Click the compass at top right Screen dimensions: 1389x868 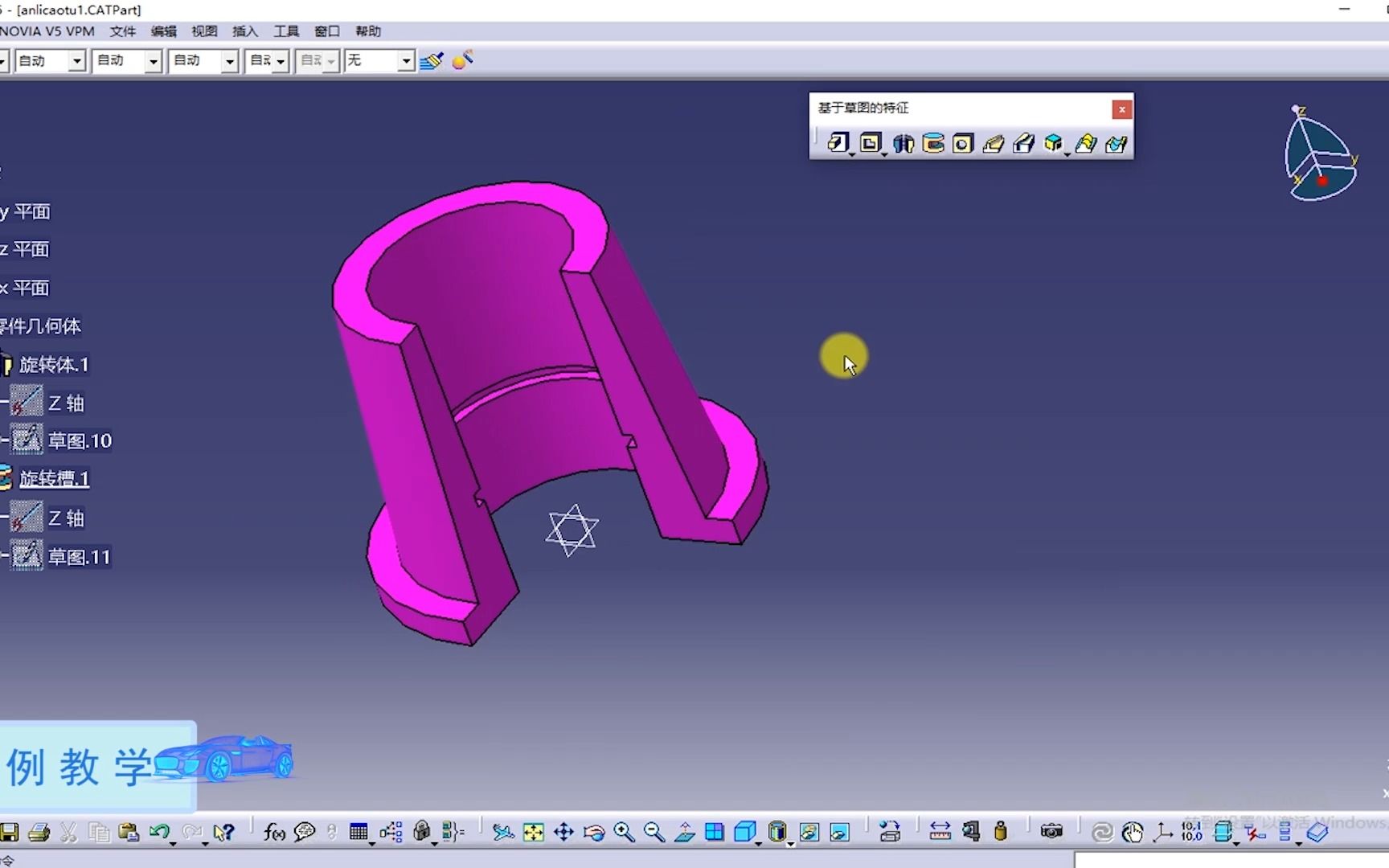click(1321, 154)
